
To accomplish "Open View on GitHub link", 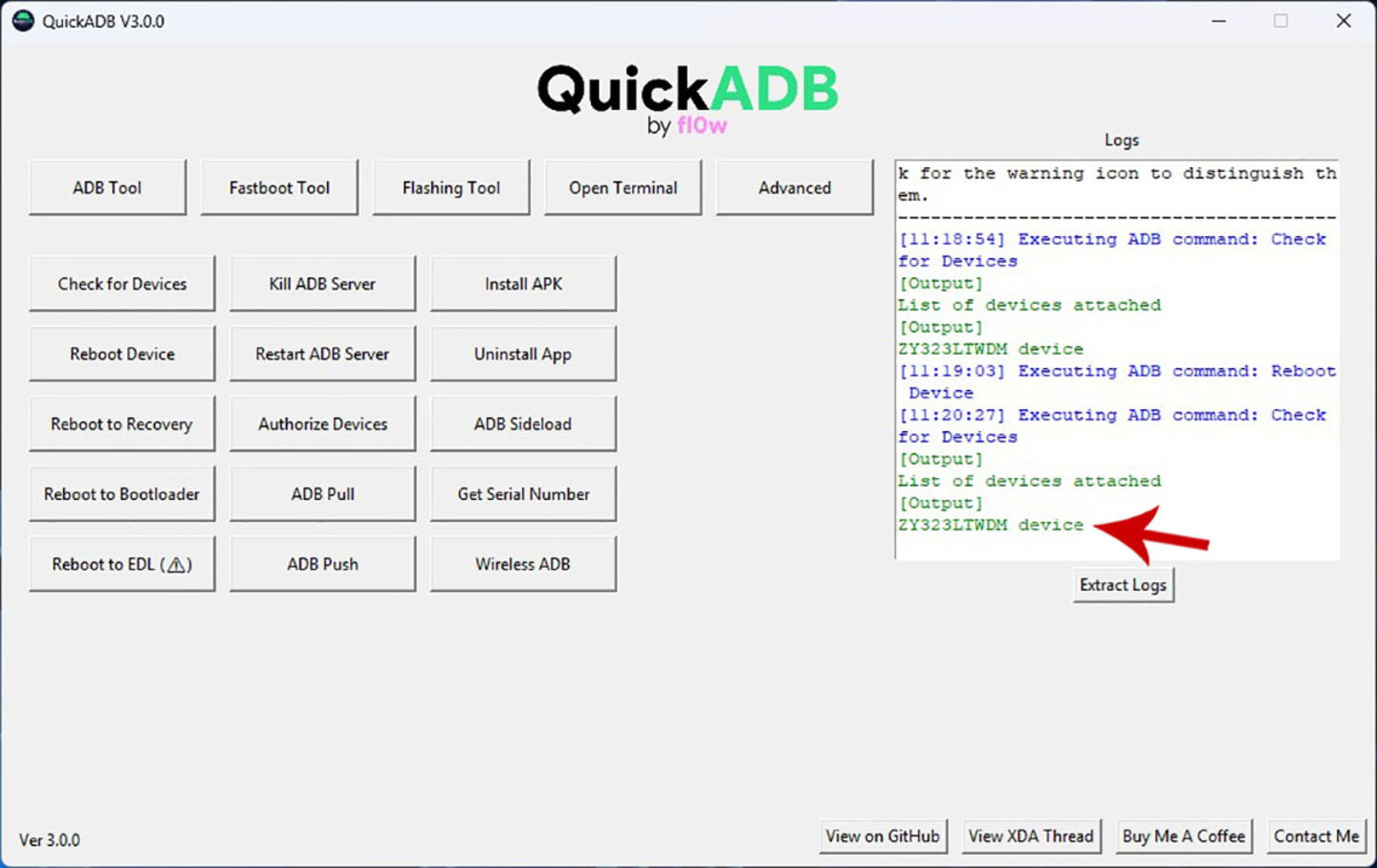I will (883, 836).
